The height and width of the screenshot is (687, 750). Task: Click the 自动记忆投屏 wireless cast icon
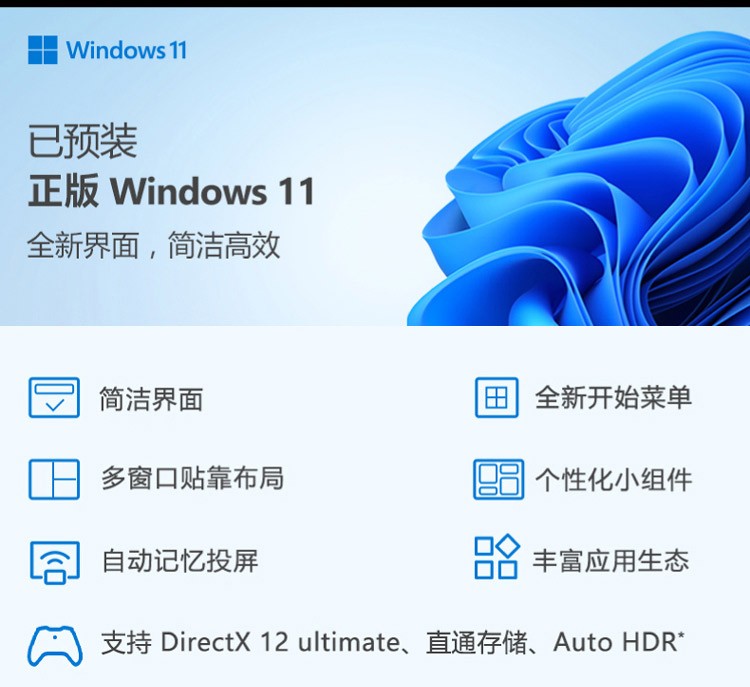[55, 562]
